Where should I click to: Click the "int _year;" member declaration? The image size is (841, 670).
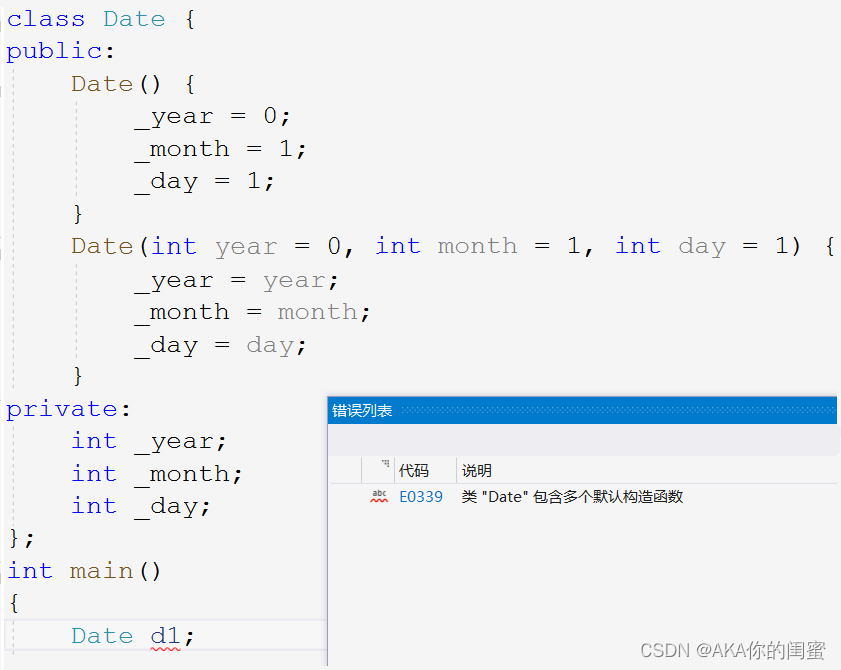pyautogui.click(x=149, y=443)
